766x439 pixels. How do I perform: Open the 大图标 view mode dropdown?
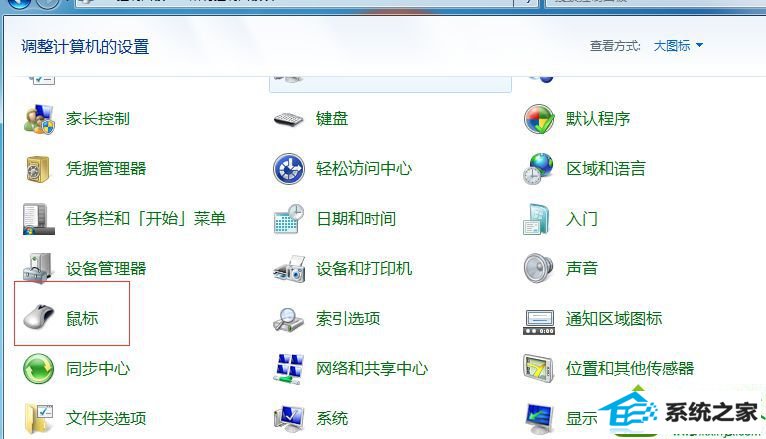click(x=678, y=46)
